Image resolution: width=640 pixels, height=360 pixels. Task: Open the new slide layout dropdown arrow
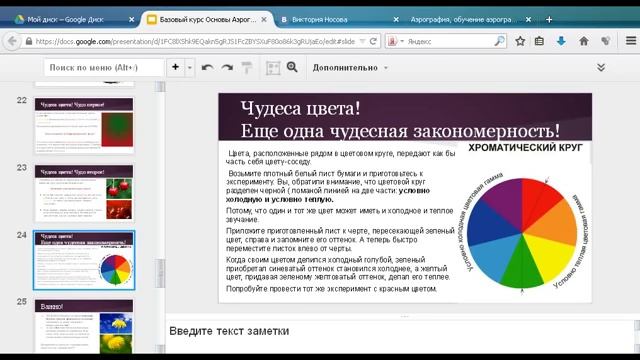tap(189, 68)
